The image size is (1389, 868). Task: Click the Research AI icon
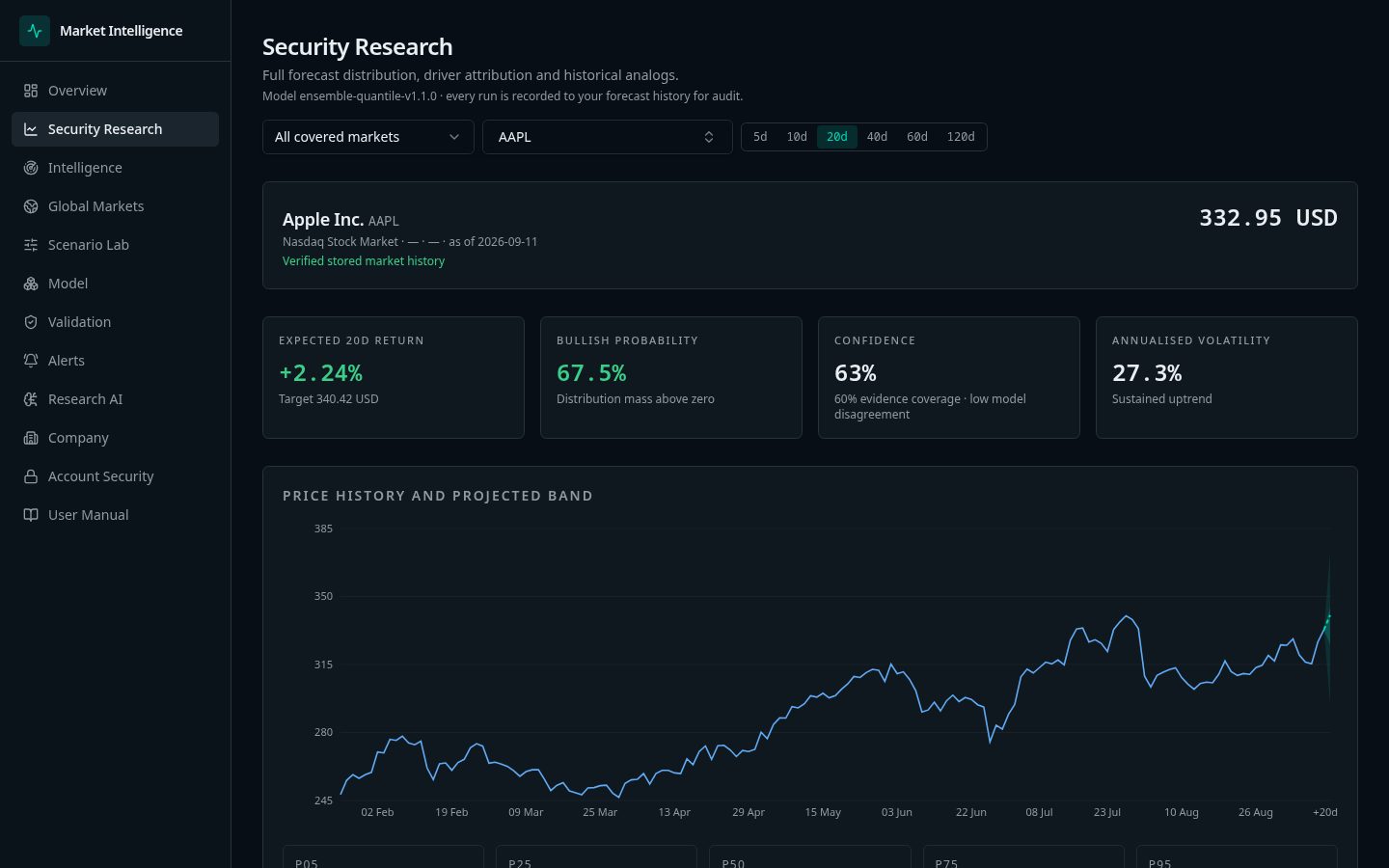[x=31, y=399]
